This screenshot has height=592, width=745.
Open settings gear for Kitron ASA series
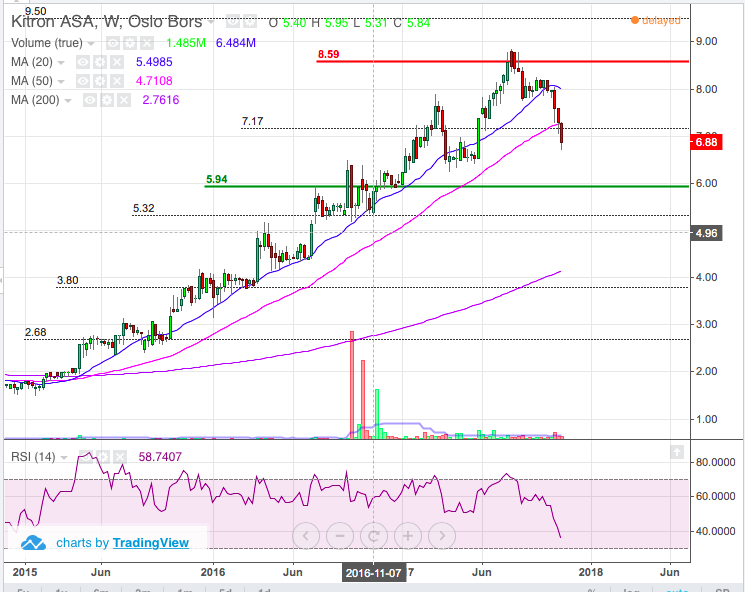249,21
